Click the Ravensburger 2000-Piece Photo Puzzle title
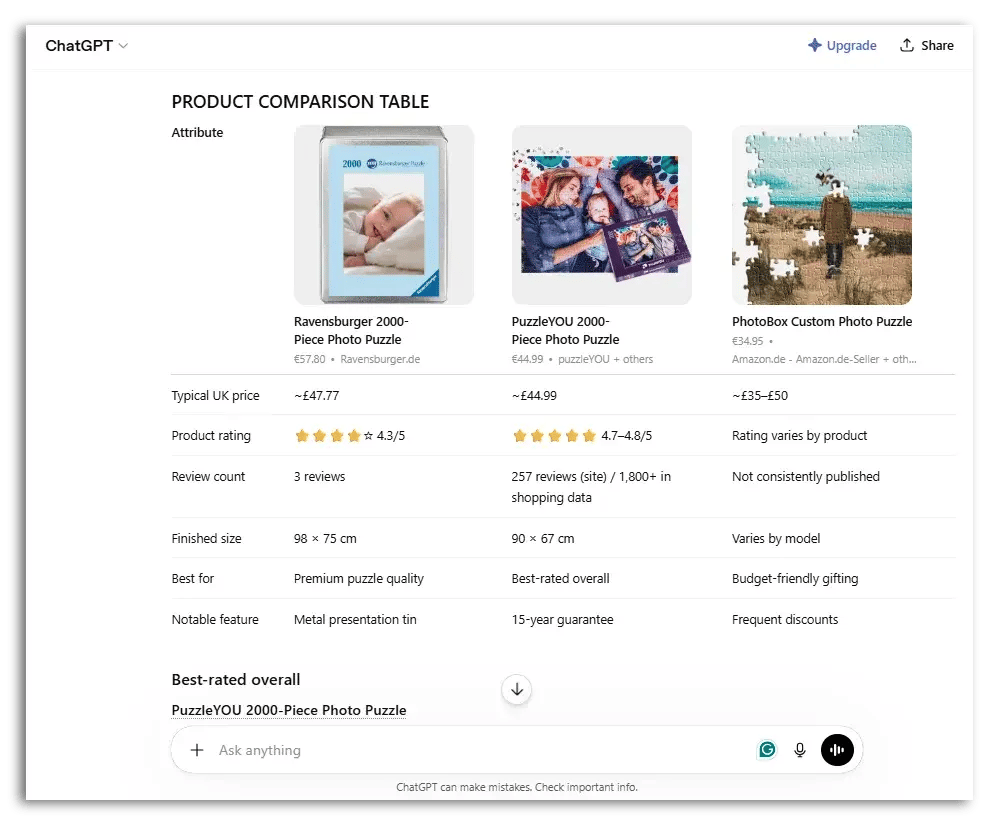This screenshot has height=825, width=1000. 351,330
